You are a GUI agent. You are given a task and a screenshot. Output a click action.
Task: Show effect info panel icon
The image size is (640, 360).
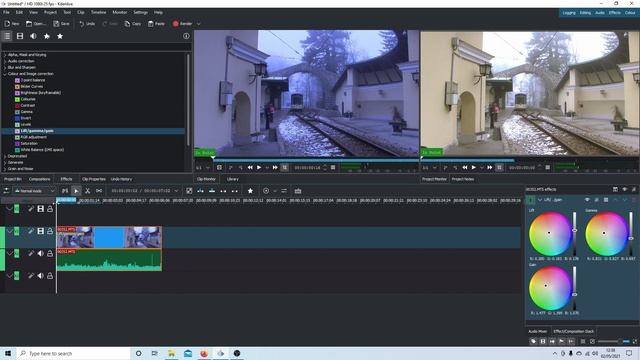[186, 36]
